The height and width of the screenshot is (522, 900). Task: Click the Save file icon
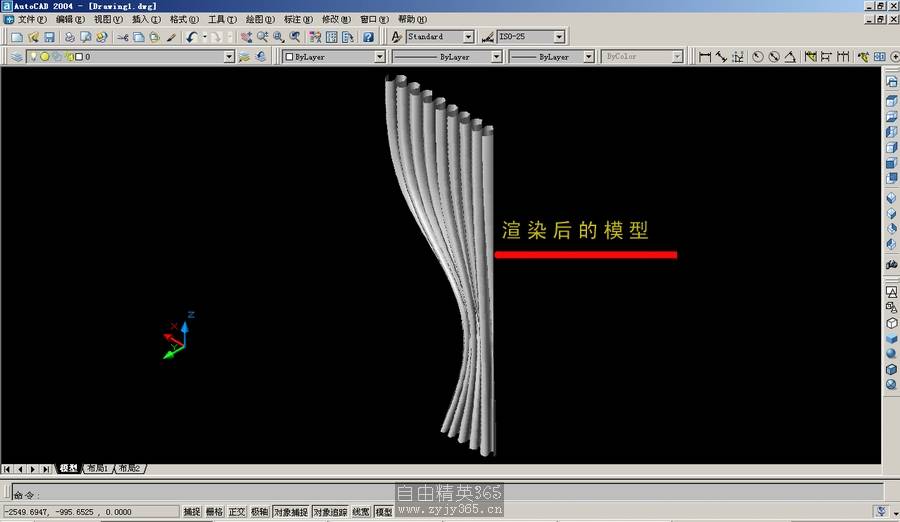pos(48,37)
